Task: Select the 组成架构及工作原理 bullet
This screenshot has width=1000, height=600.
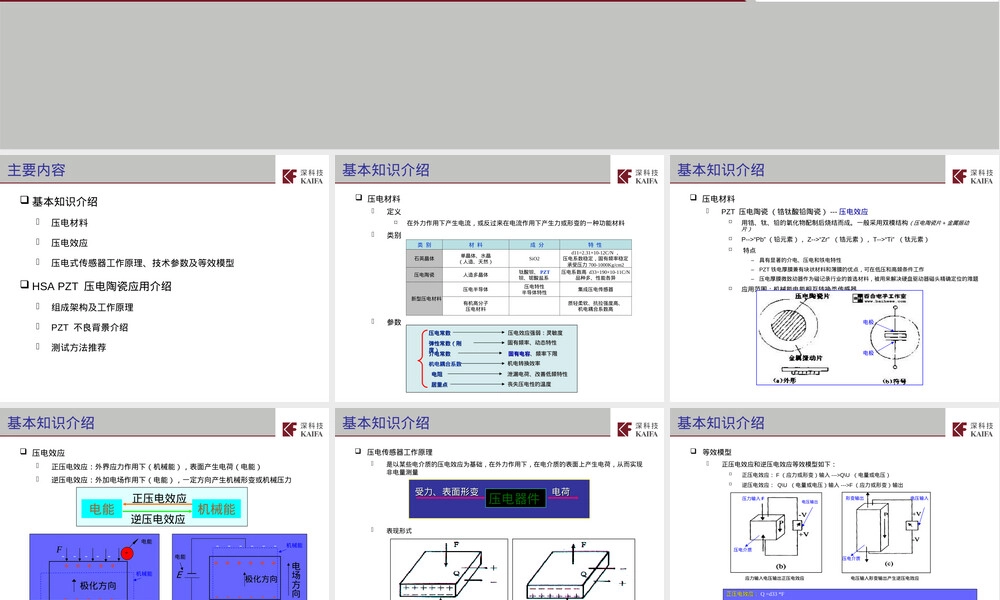Action: coord(92,307)
